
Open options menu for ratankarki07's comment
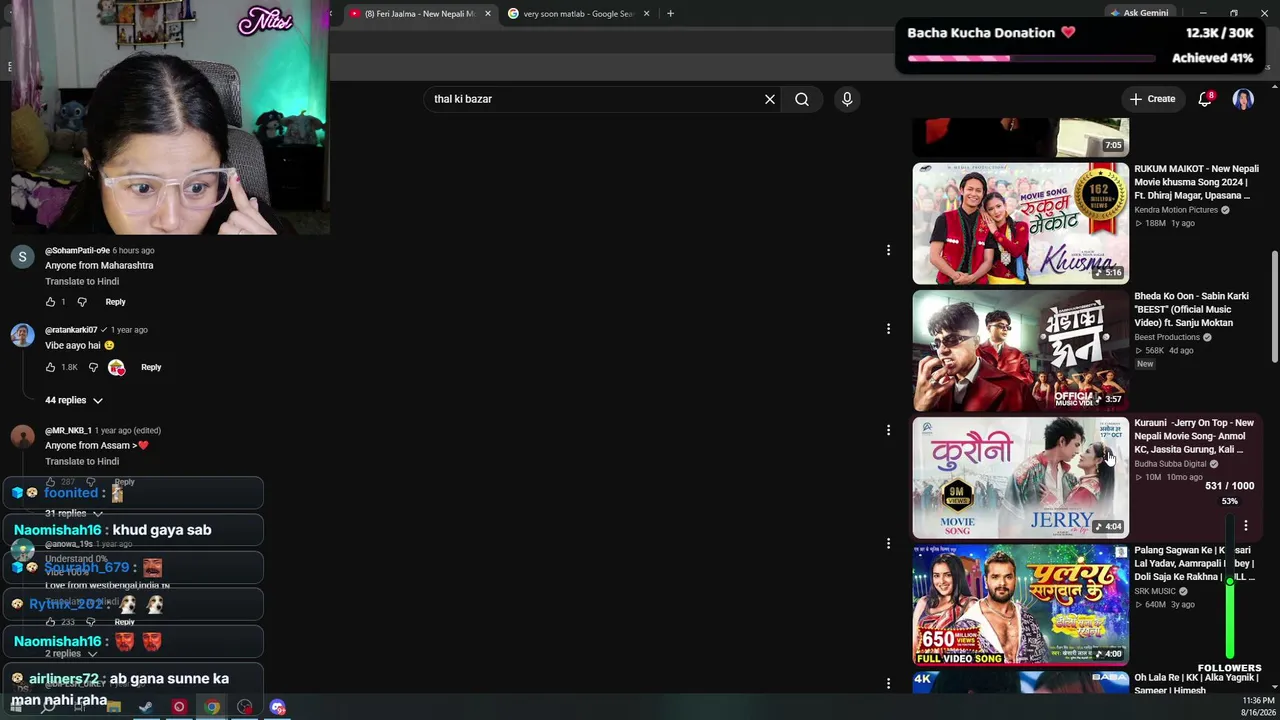[x=888, y=328]
